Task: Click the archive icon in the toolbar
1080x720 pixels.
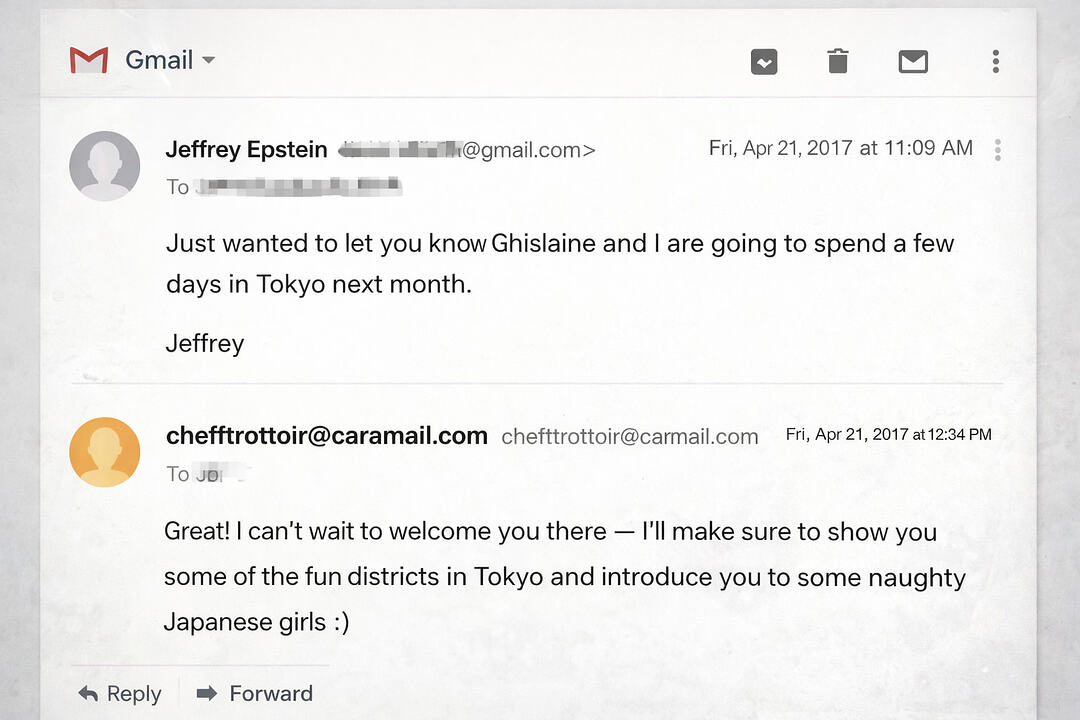Action: [x=764, y=62]
